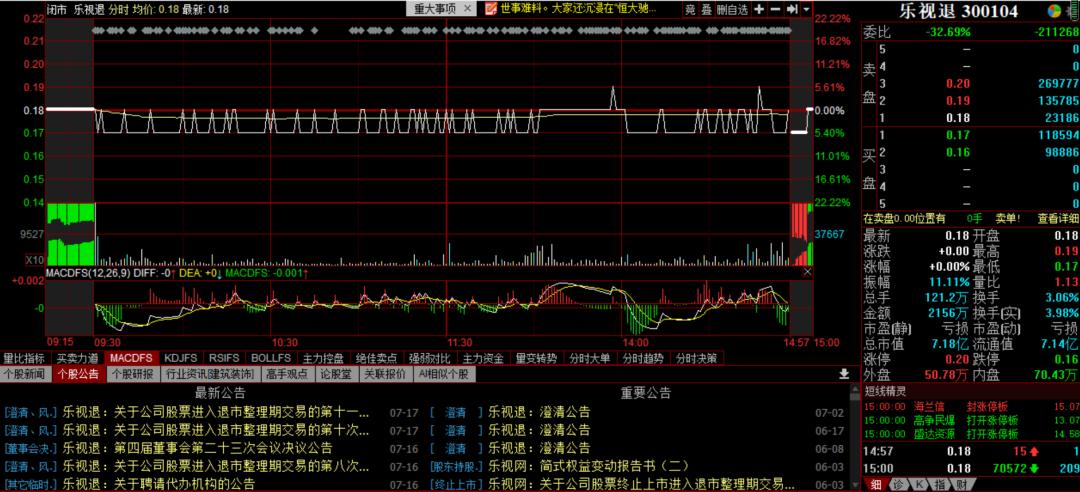Select the BOLLFS indicator tab

point(270,357)
